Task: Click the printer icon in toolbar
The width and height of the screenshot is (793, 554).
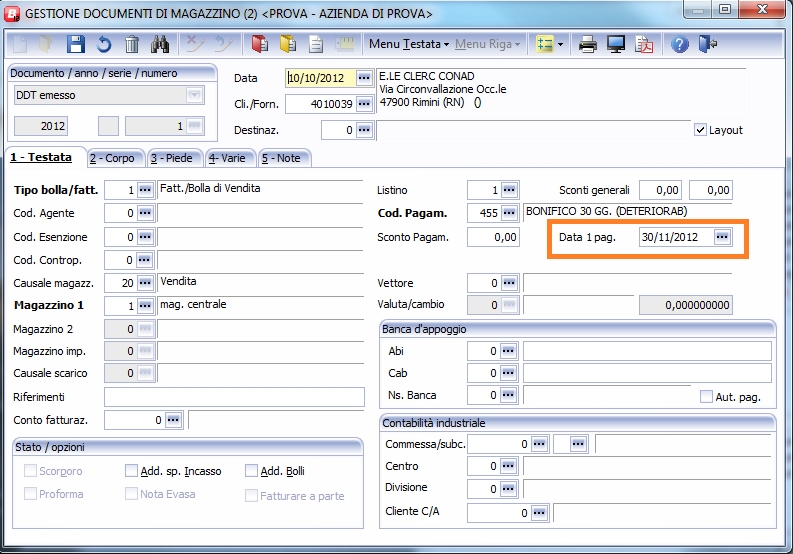Action: [589, 44]
